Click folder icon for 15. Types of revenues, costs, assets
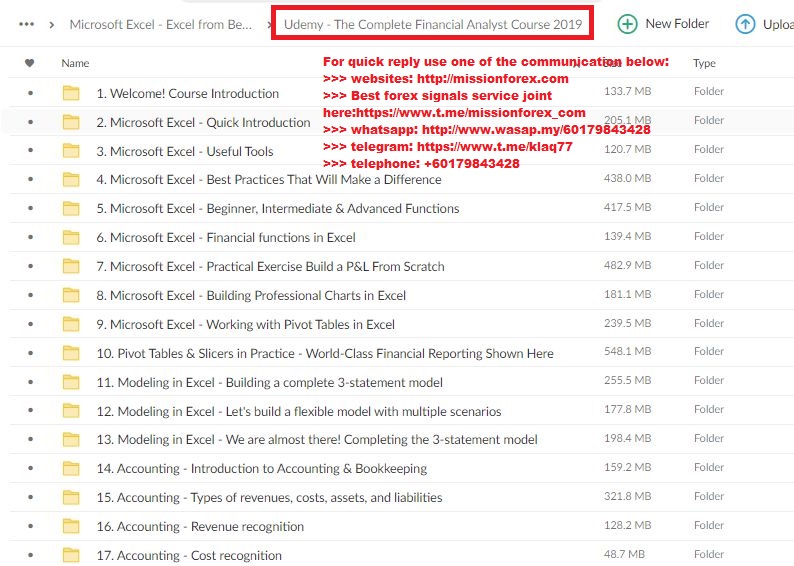794x566 pixels. 71,498
